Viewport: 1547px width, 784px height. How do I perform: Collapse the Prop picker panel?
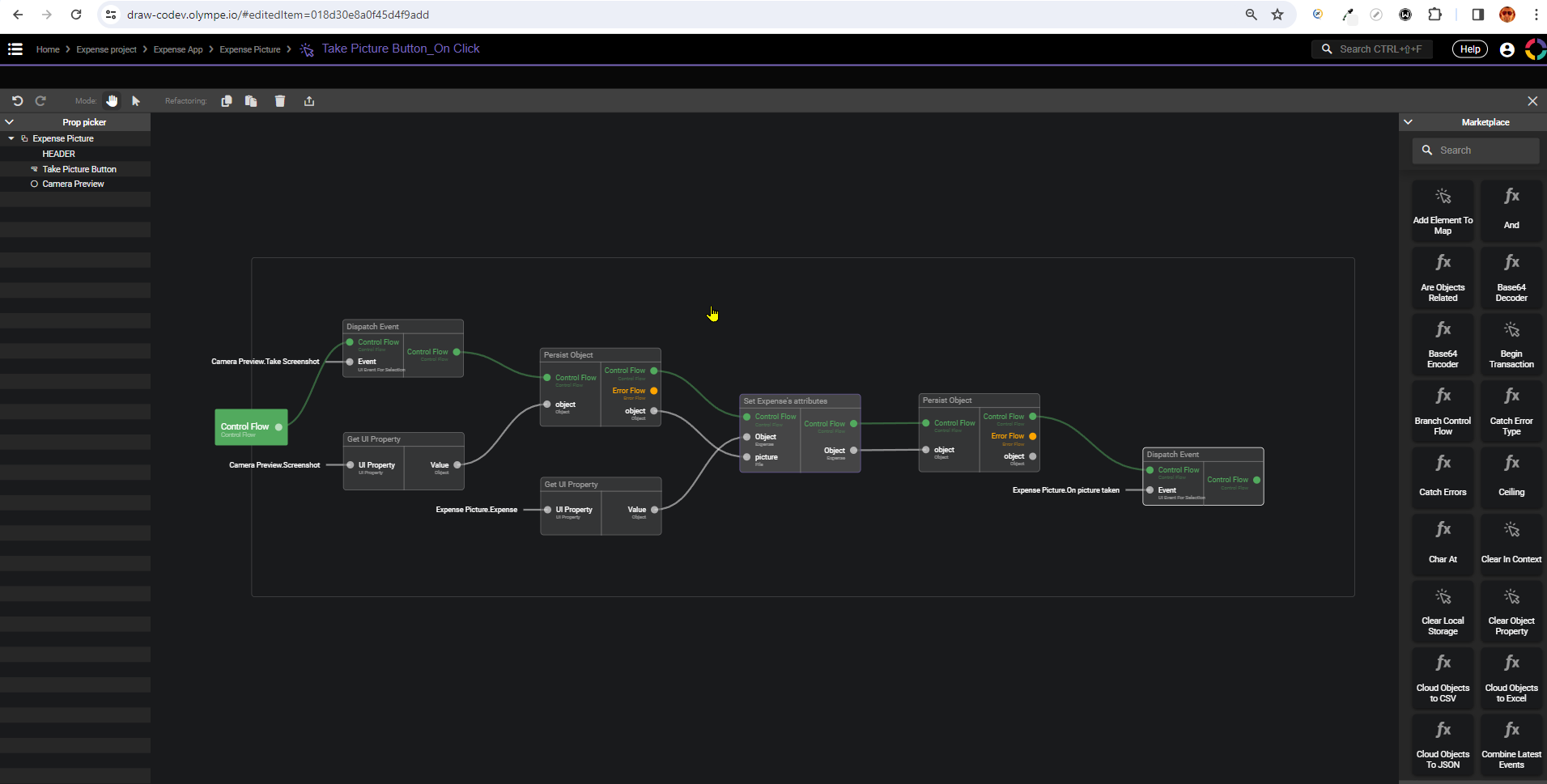point(10,122)
